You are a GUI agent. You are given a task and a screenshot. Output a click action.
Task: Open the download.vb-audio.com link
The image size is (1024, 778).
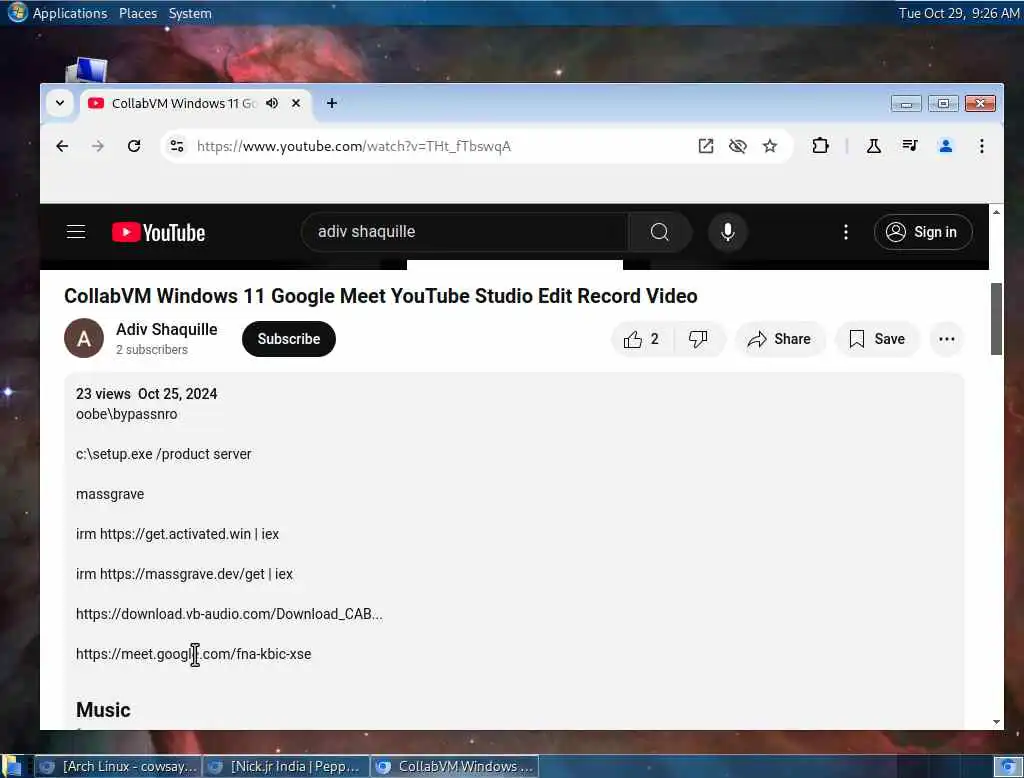click(229, 614)
